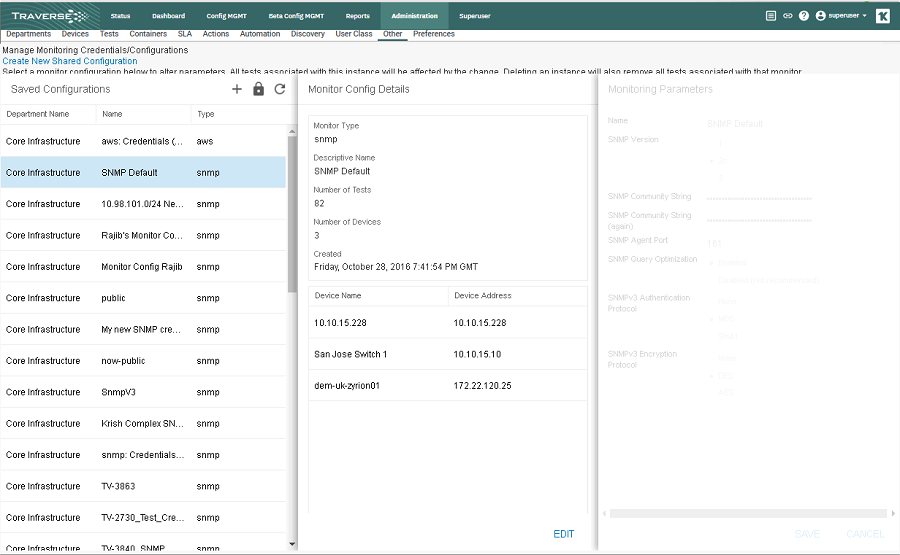Select the SnmpV3 configuration row
Screen dimensions: 900x555
143,392
